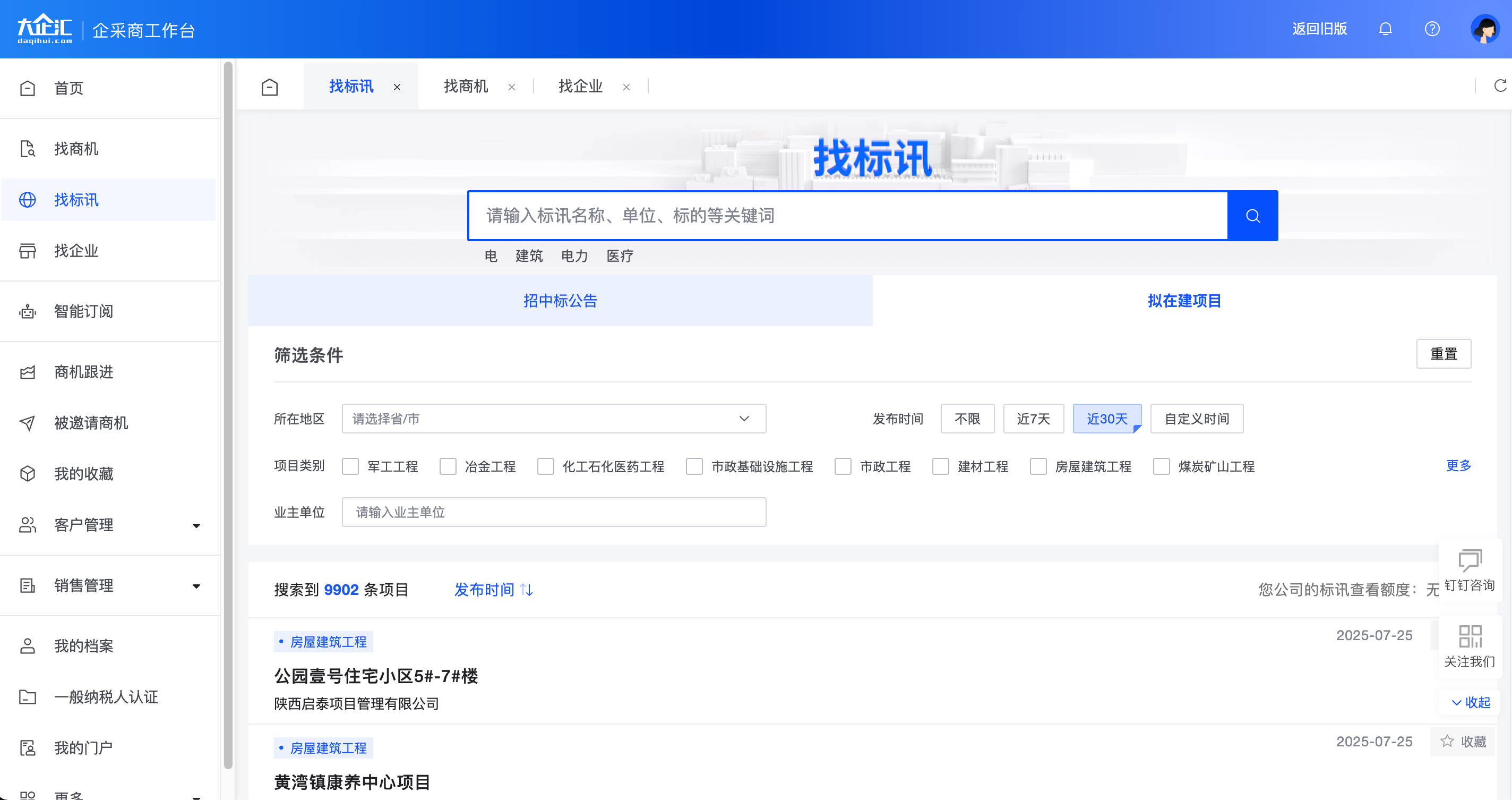
Task: Switch to the 拟在建项目 tab
Action: (1183, 300)
